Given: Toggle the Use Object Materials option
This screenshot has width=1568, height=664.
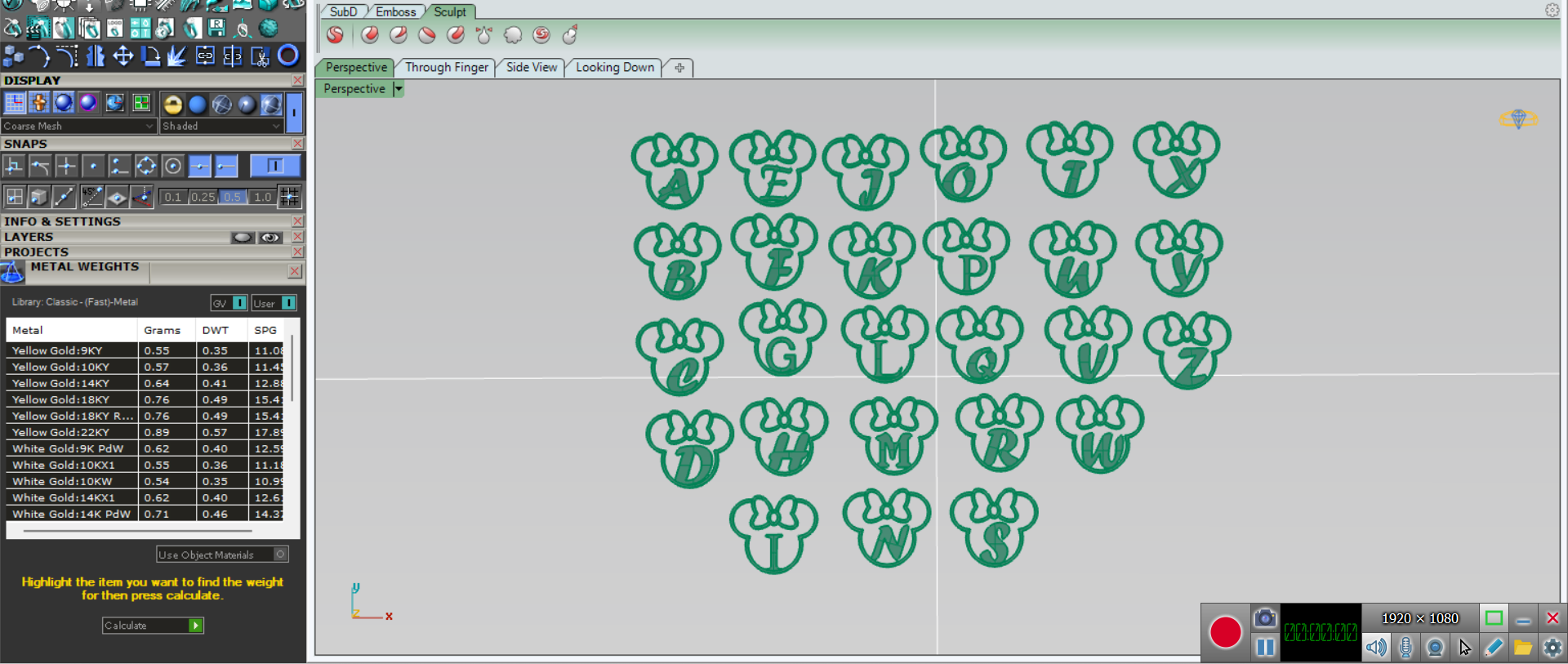Looking at the screenshot, I should [280, 555].
